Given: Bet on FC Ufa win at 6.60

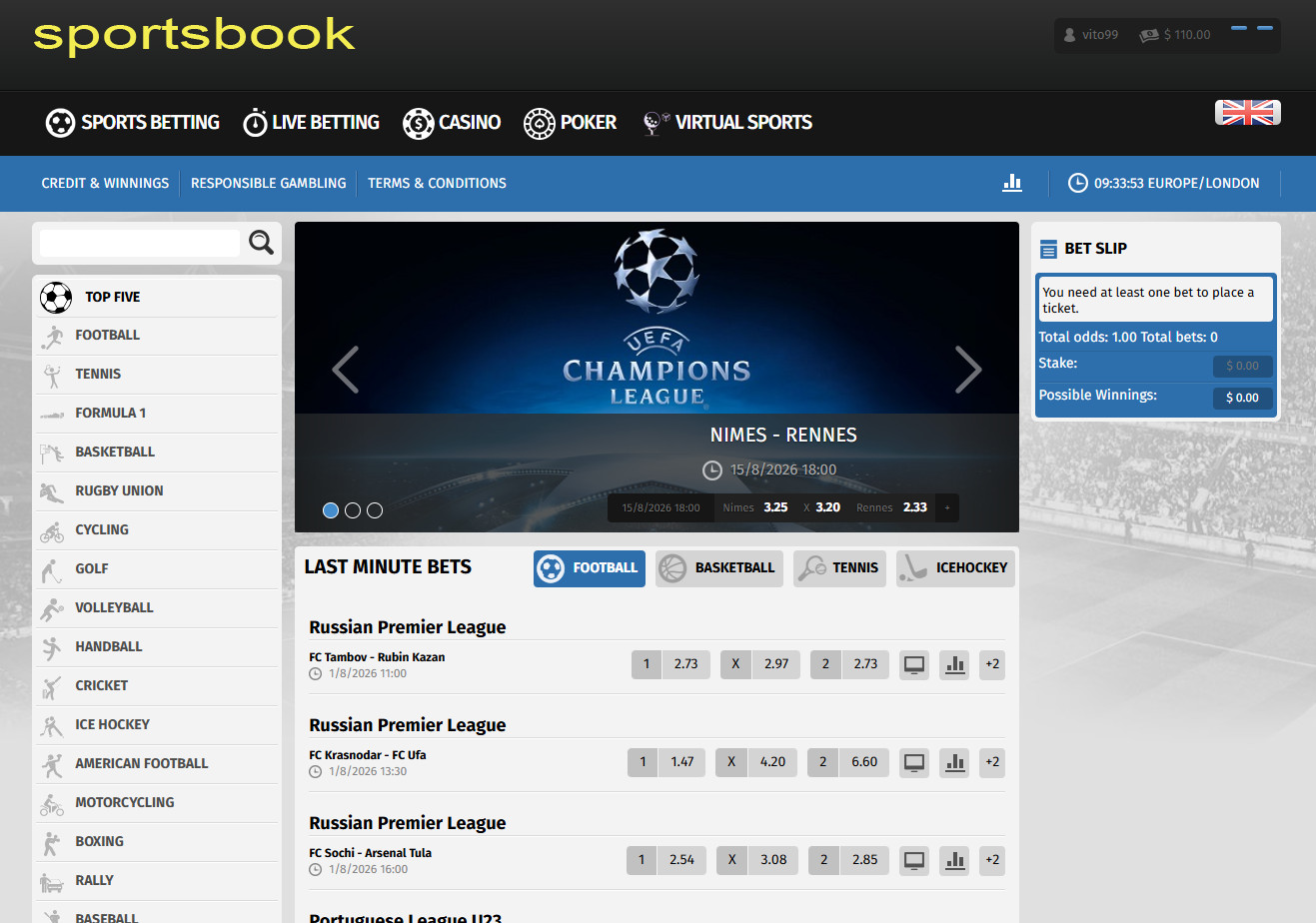Looking at the screenshot, I should pos(848,762).
